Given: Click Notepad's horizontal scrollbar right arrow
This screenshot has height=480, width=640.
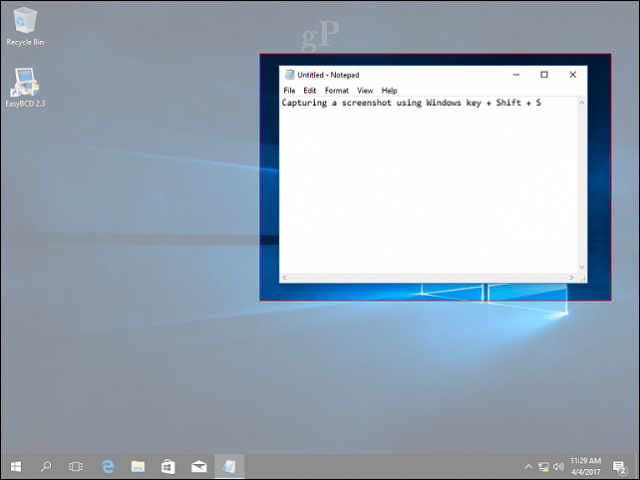Looking at the screenshot, I should pyautogui.click(x=571, y=278).
